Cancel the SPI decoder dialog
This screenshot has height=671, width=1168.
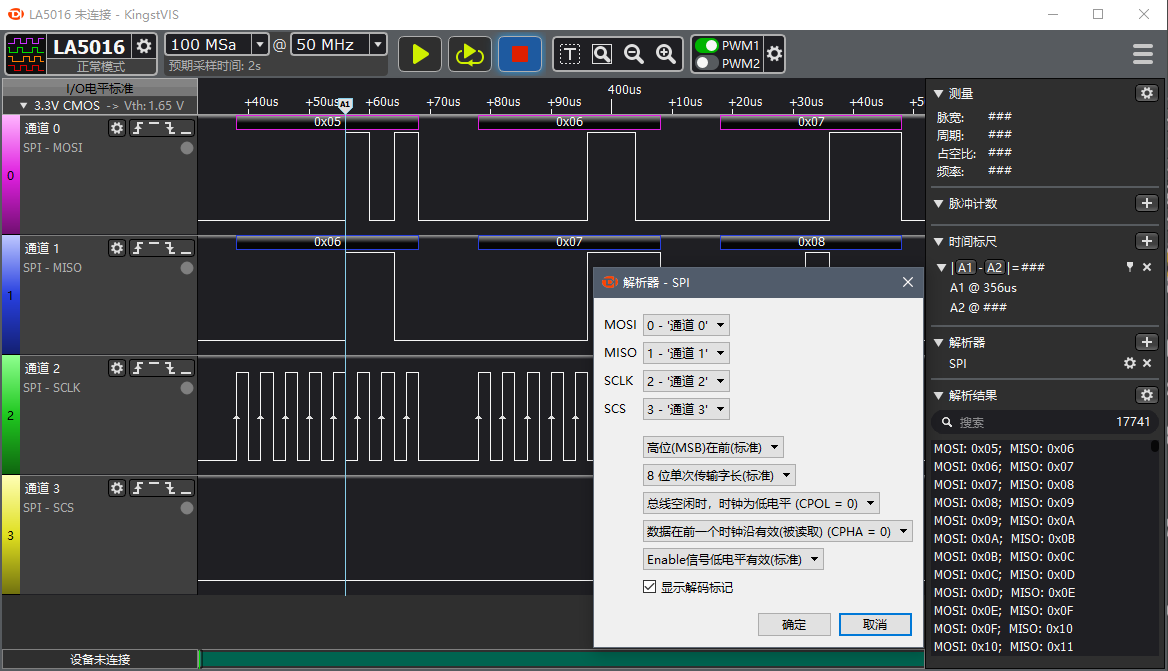[875, 624]
